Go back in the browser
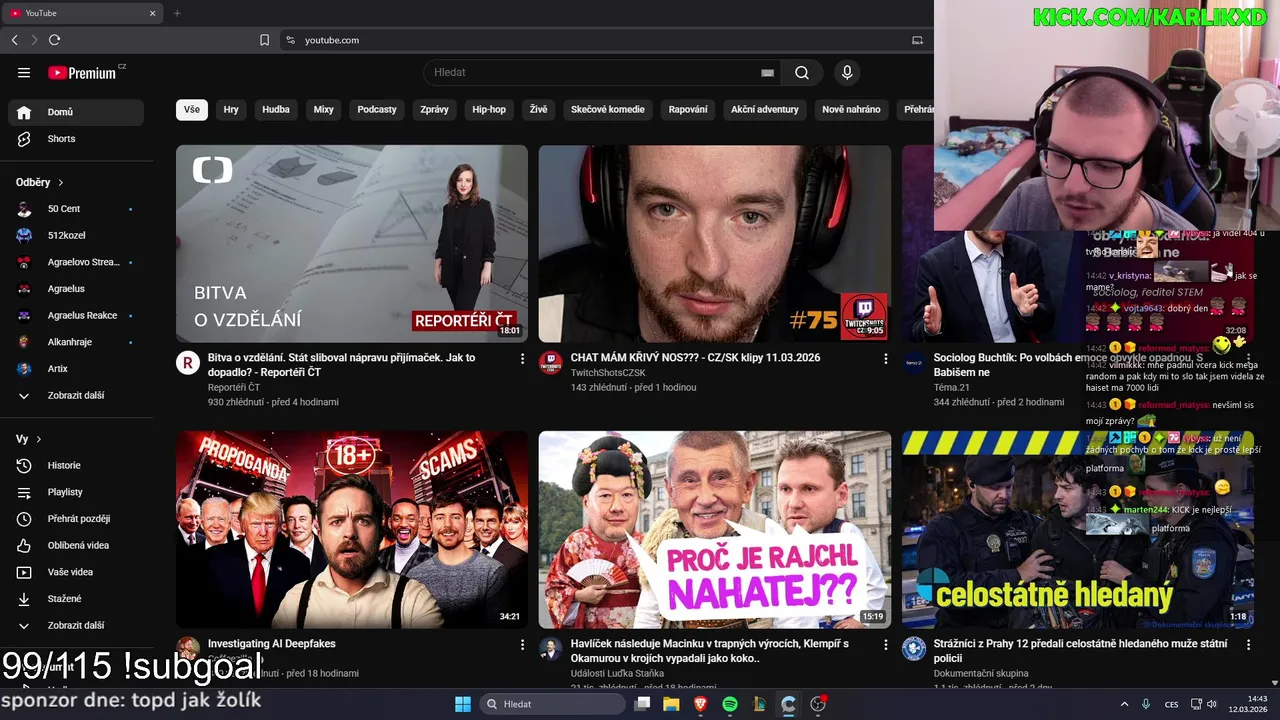1280x720 pixels. (14, 40)
